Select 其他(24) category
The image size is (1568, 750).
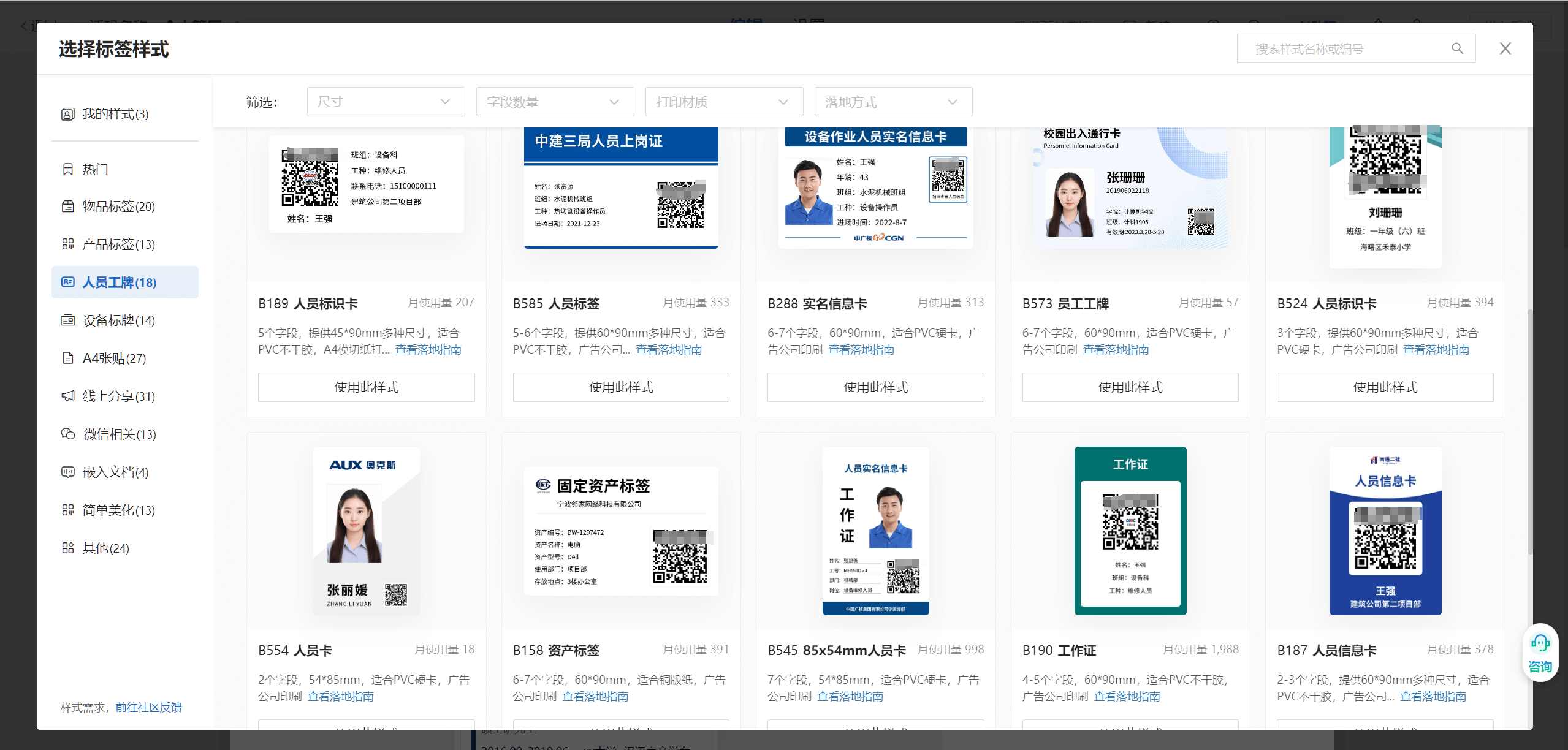pyautogui.click(x=125, y=548)
